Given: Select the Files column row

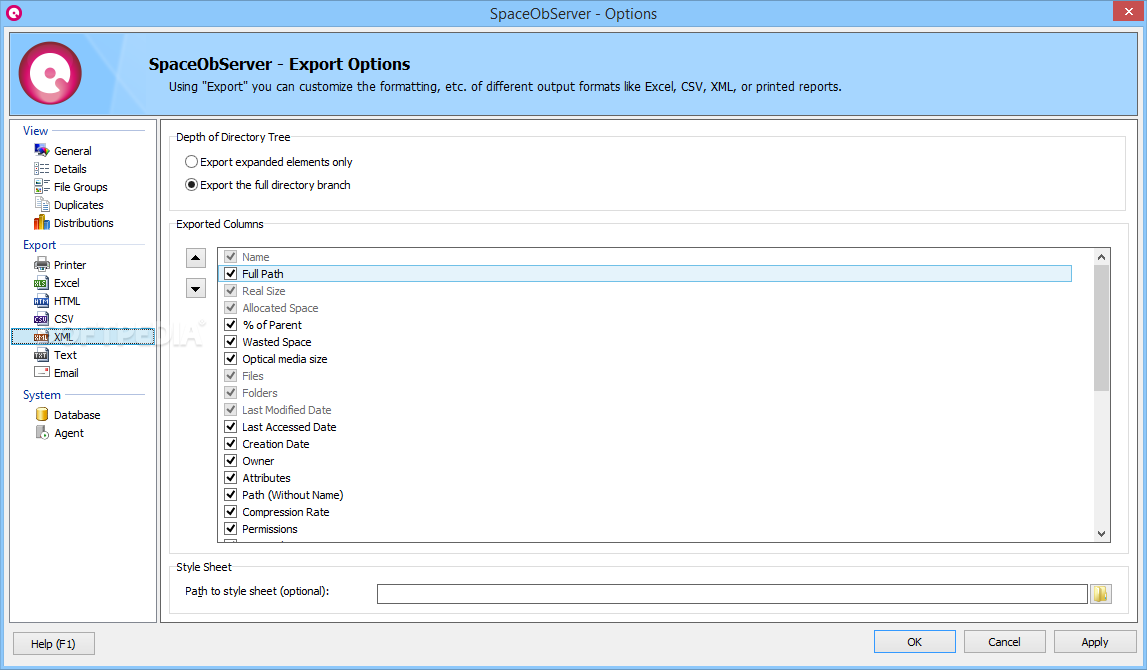Looking at the screenshot, I should (644, 376).
